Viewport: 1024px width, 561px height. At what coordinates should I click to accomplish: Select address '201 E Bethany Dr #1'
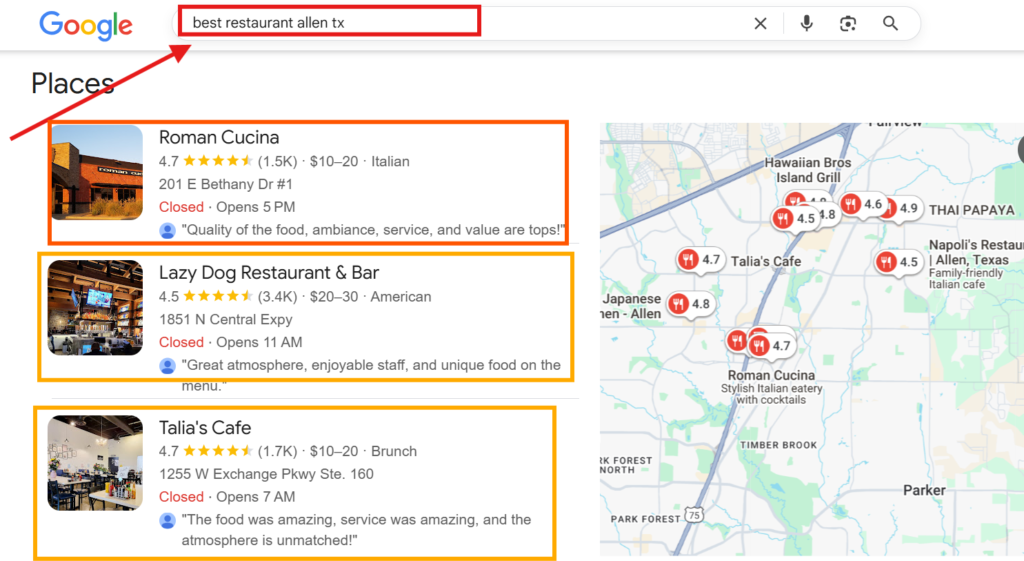(x=226, y=184)
